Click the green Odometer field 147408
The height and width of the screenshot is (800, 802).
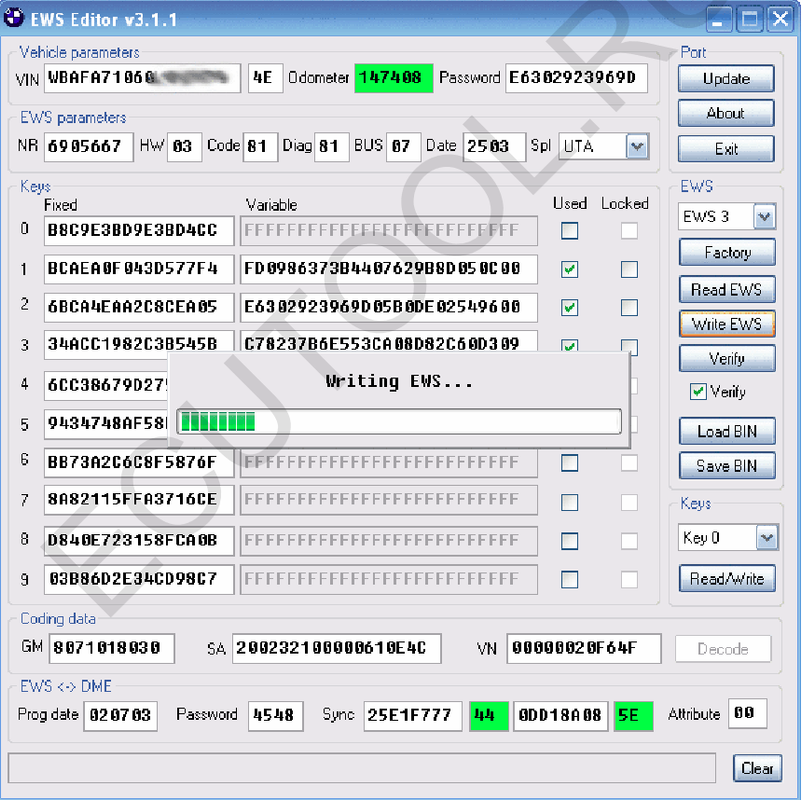click(394, 78)
